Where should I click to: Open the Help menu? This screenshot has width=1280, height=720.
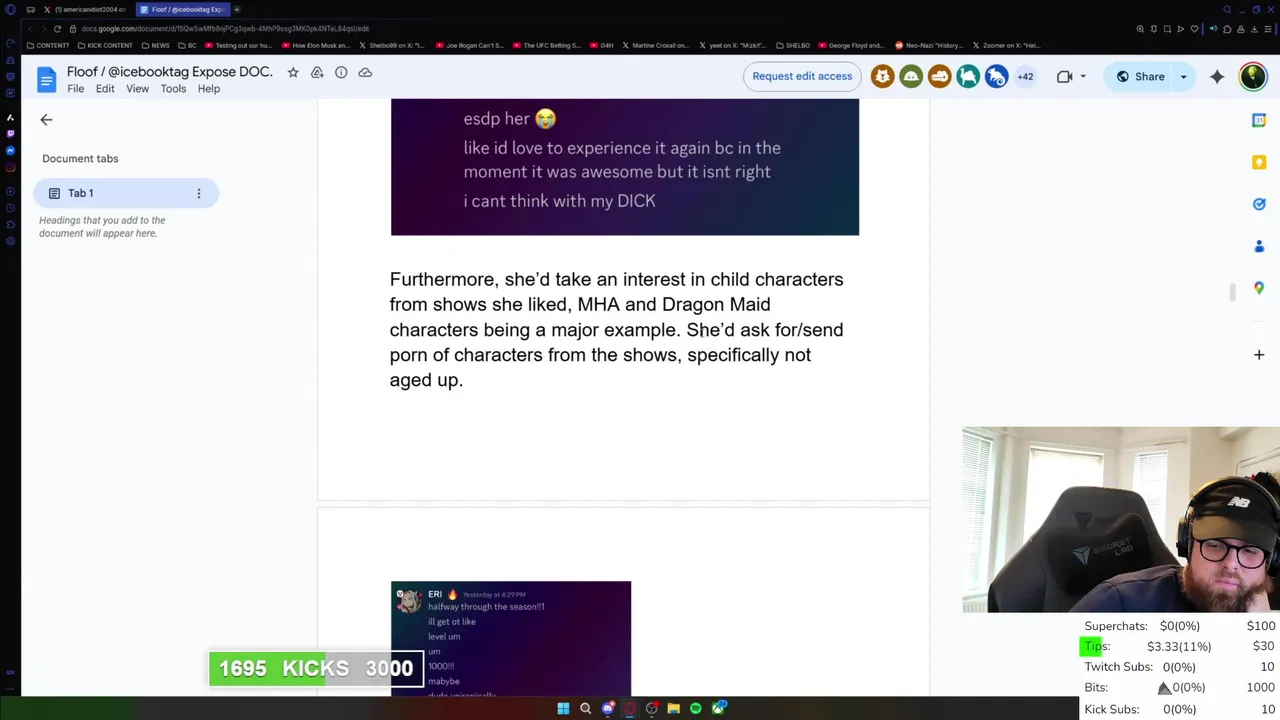209,89
